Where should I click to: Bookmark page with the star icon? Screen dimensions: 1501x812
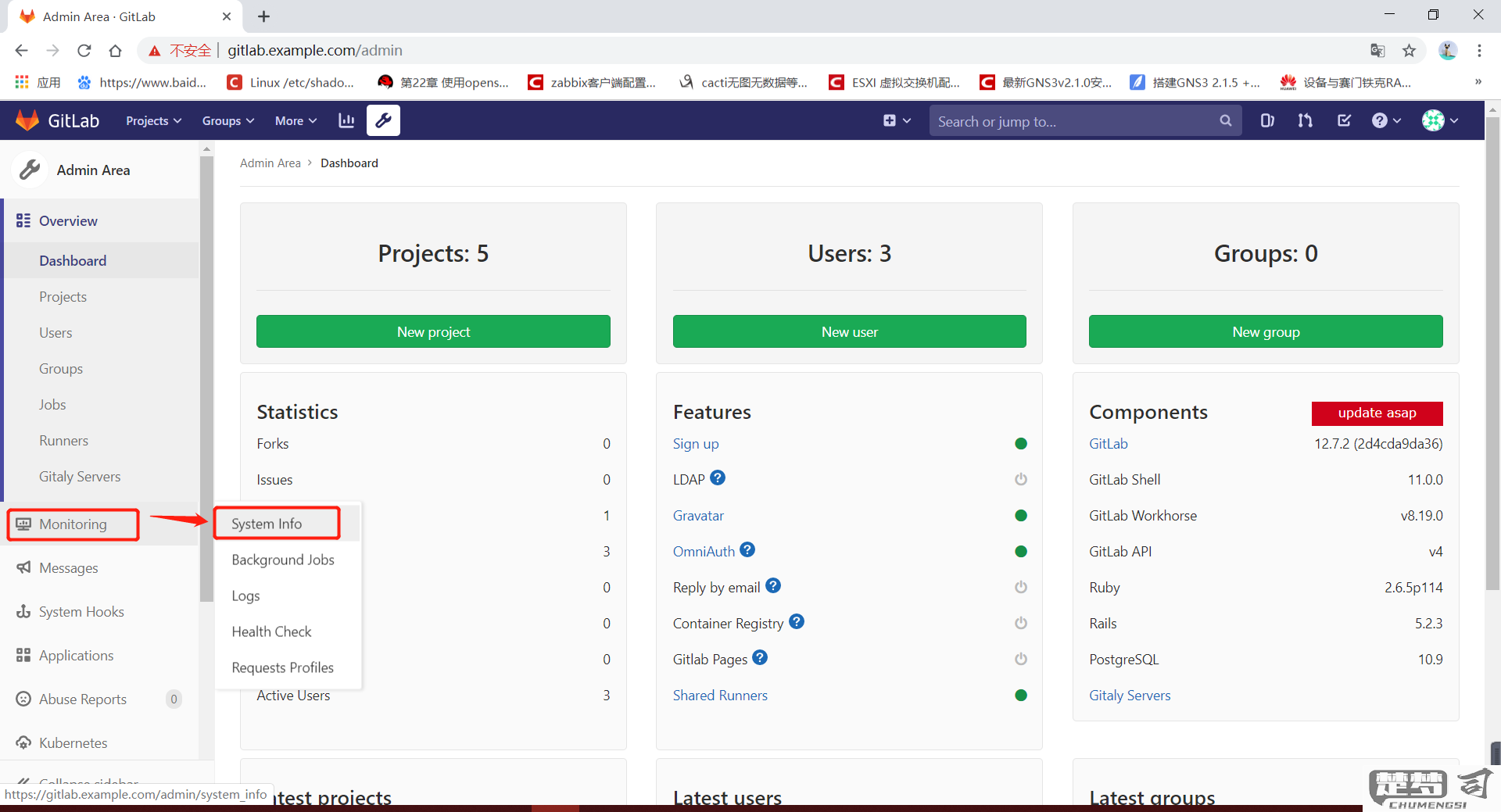[1409, 50]
